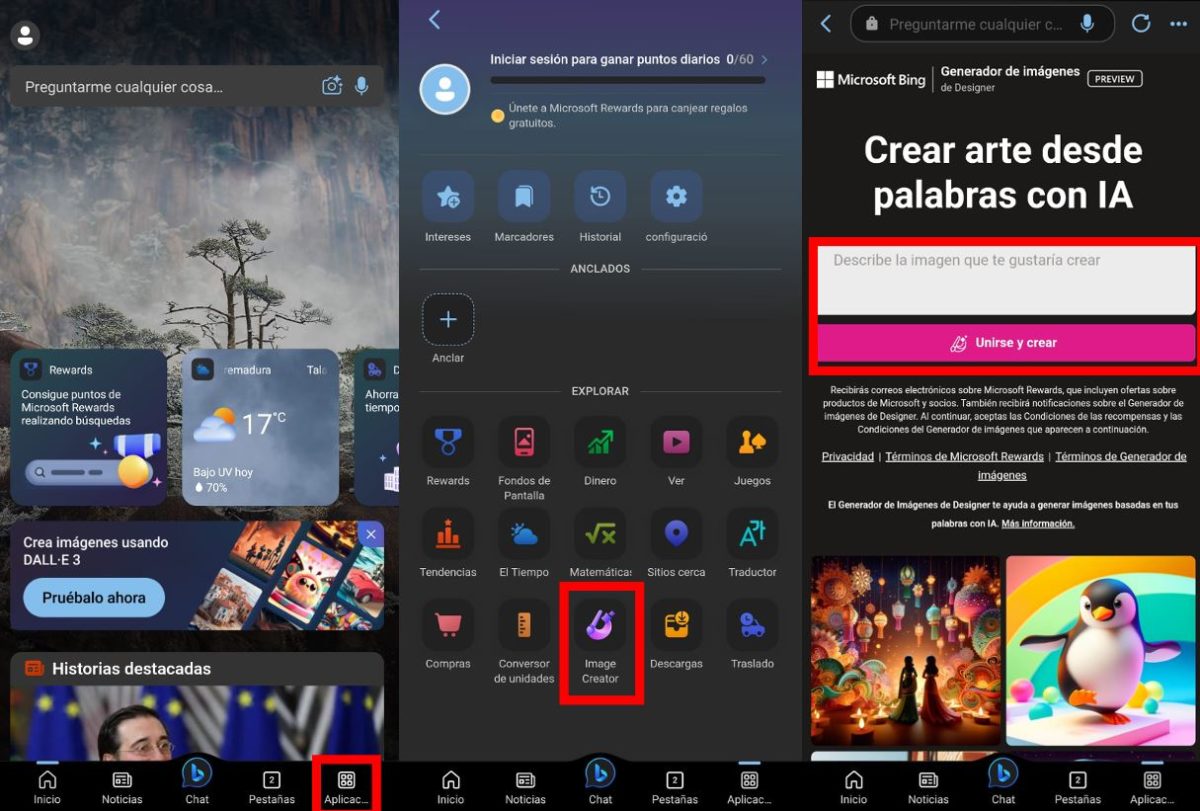Open the Interests shortcut
The height and width of the screenshot is (811, 1200).
click(x=448, y=207)
